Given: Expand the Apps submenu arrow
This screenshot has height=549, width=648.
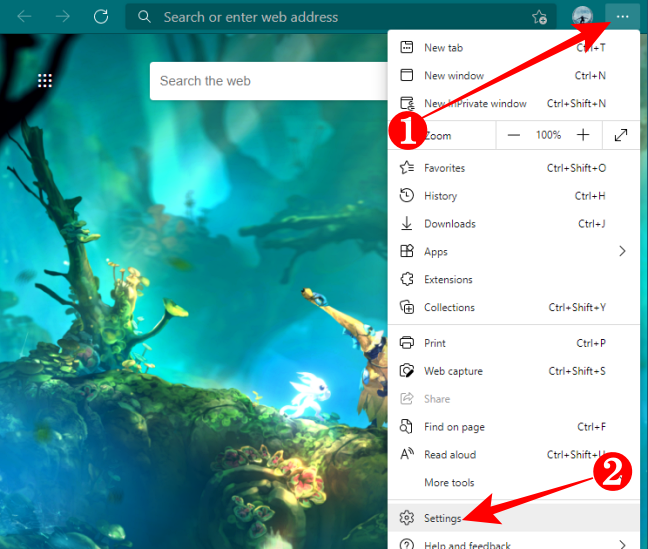Looking at the screenshot, I should point(622,251).
